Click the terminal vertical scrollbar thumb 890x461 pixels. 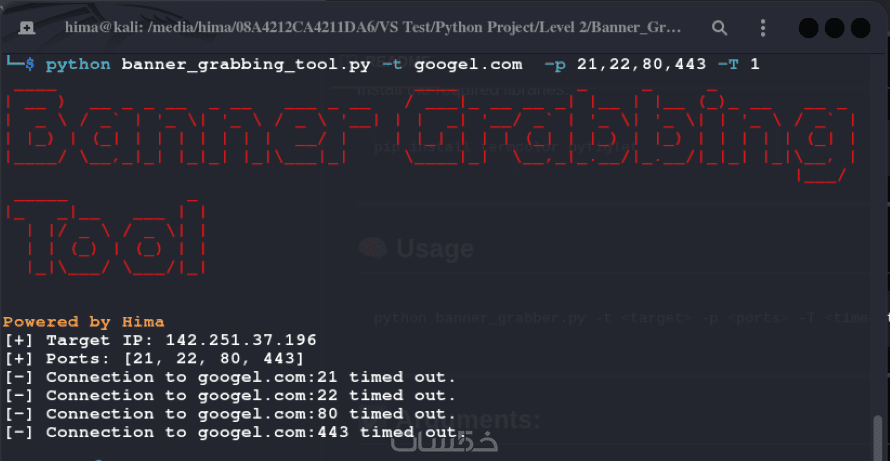pos(878,438)
